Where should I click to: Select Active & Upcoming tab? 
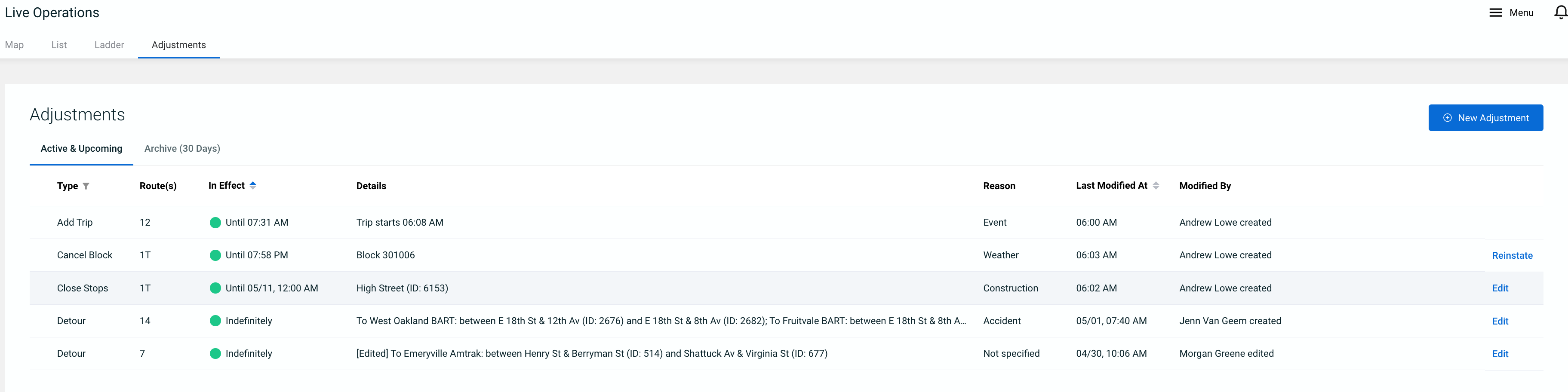click(82, 149)
